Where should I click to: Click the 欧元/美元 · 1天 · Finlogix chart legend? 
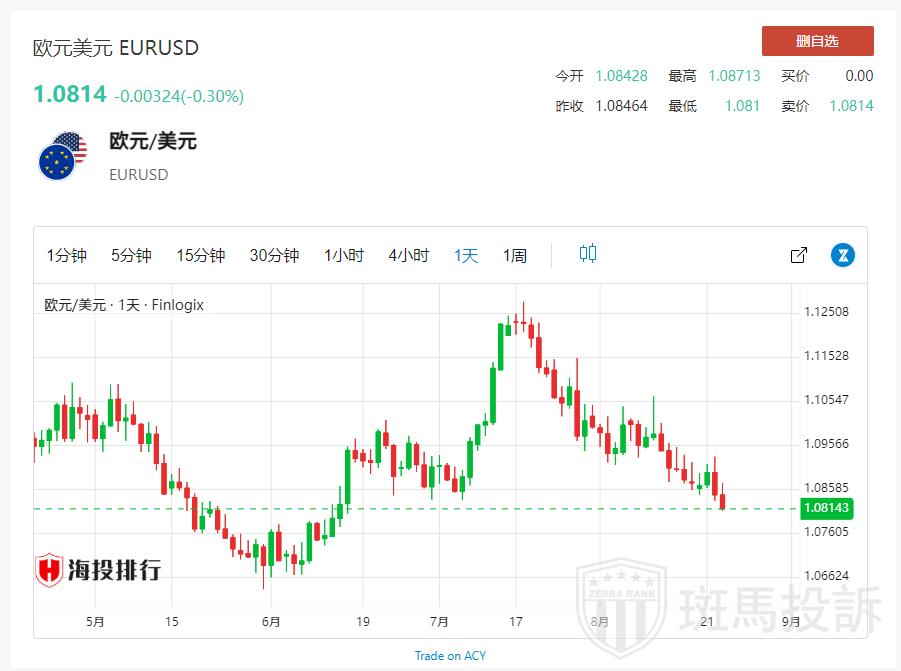[124, 305]
